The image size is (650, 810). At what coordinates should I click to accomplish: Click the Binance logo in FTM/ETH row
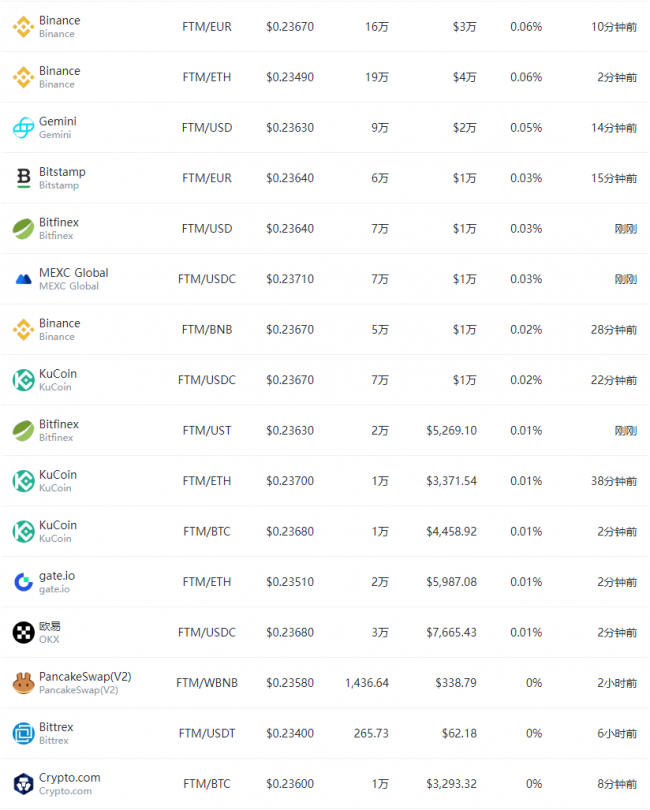[23, 77]
